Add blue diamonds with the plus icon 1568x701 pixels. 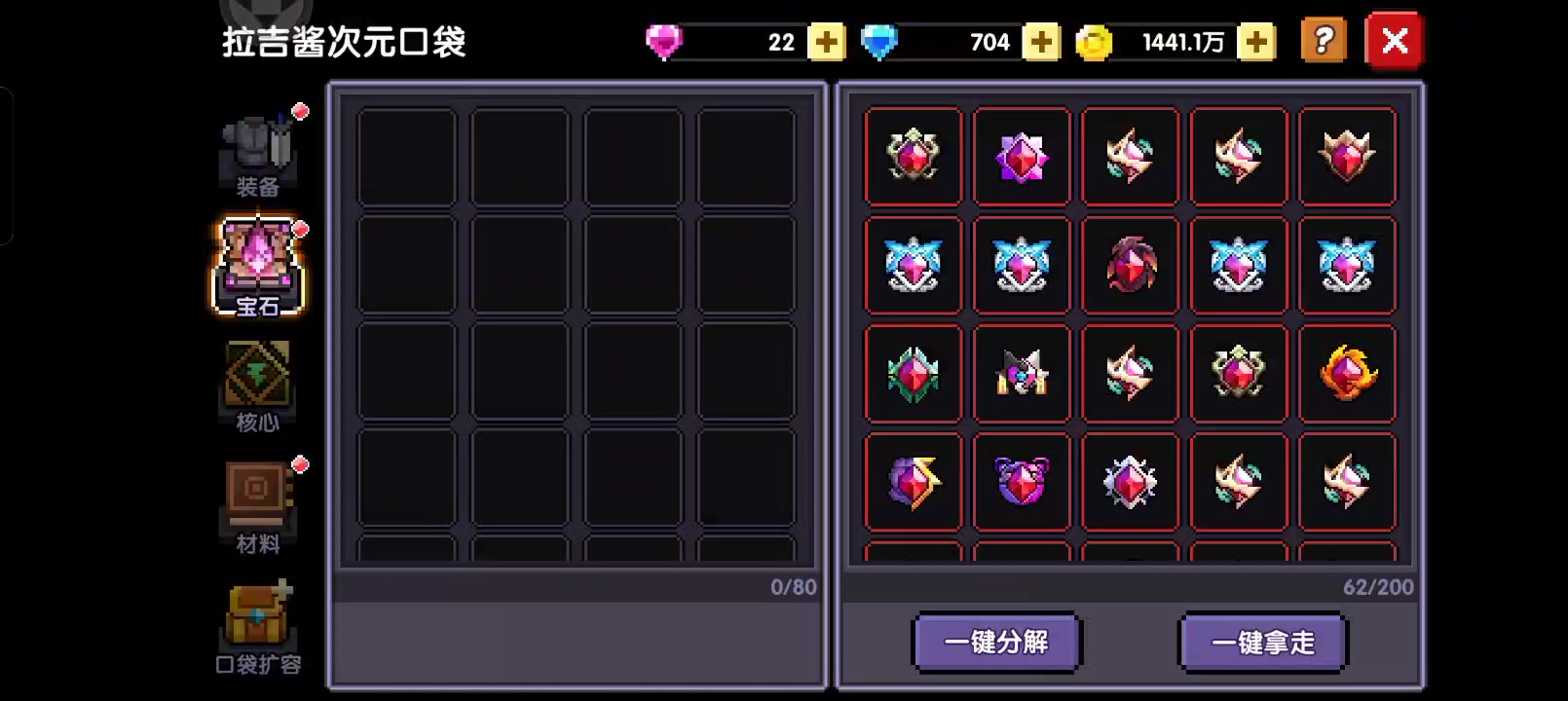(x=1041, y=42)
